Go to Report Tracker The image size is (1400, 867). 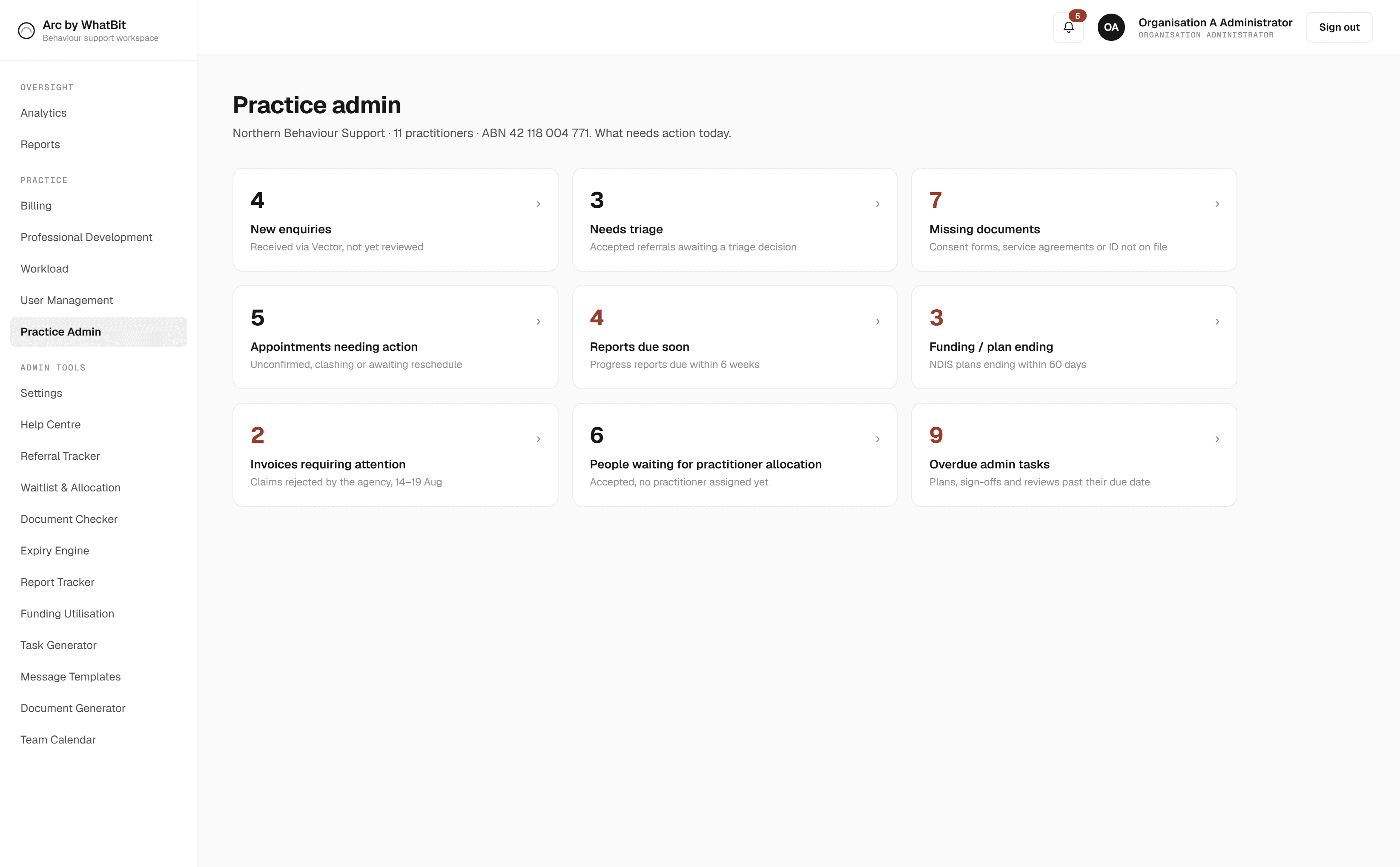pyautogui.click(x=99, y=583)
